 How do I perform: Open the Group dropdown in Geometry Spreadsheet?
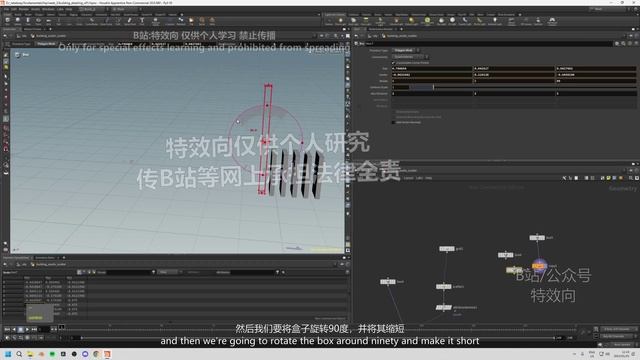click(x=153, y=272)
